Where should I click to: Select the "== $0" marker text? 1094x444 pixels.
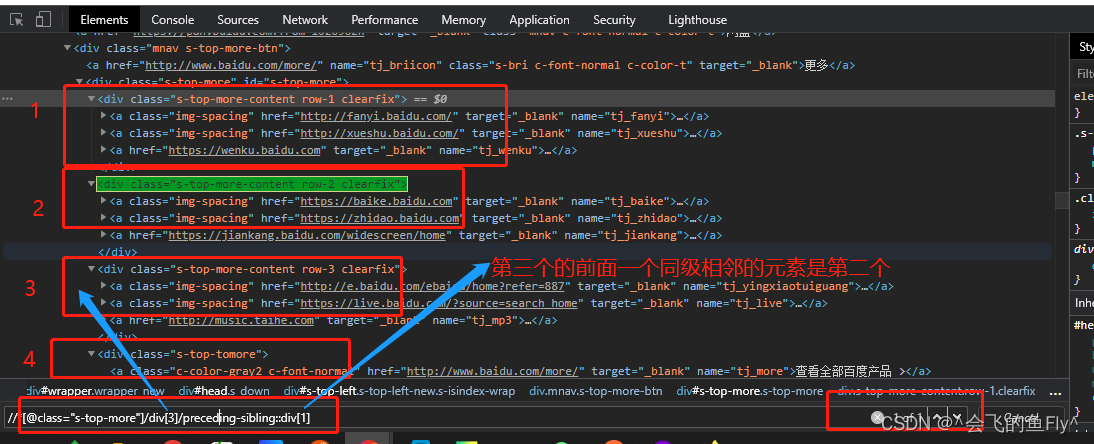[430, 99]
